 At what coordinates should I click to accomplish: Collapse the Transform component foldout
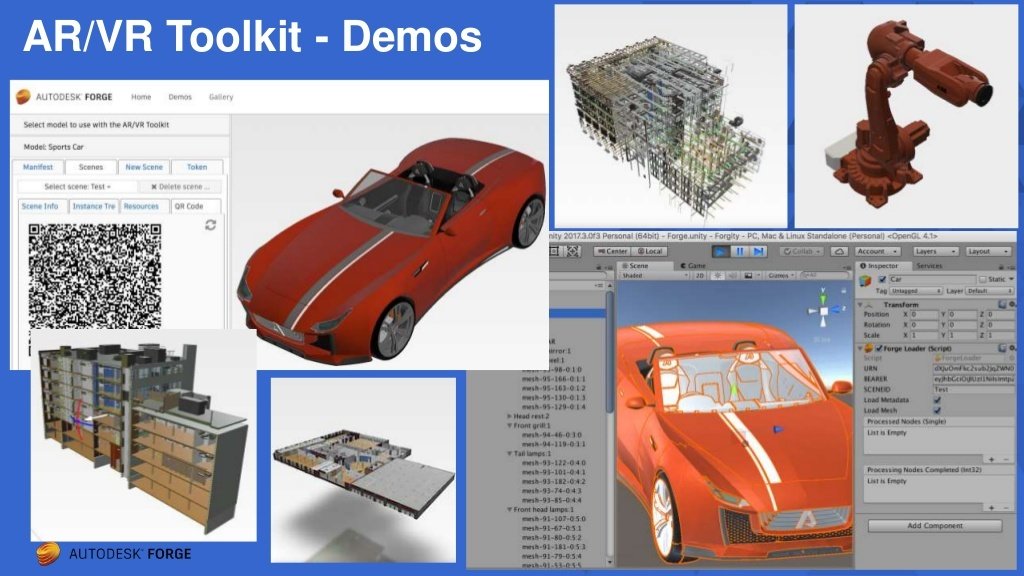[861, 305]
